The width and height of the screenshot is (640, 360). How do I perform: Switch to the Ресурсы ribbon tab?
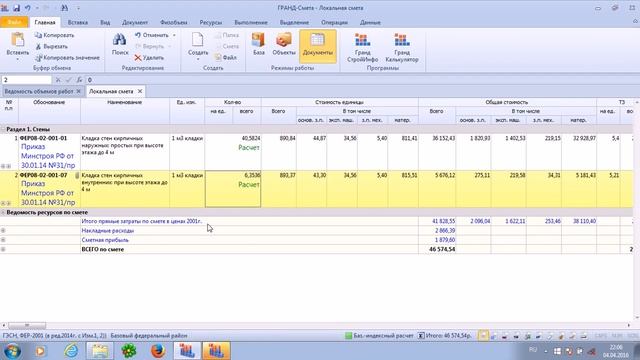(x=211, y=22)
